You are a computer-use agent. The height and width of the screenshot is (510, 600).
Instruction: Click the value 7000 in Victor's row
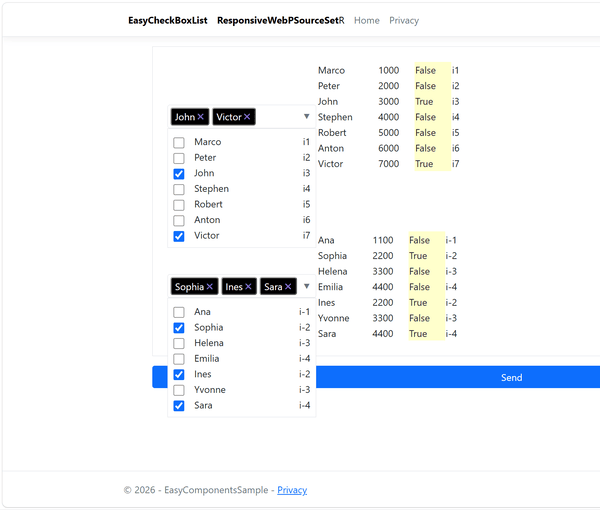pyautogui.click(x=389, y=164)
